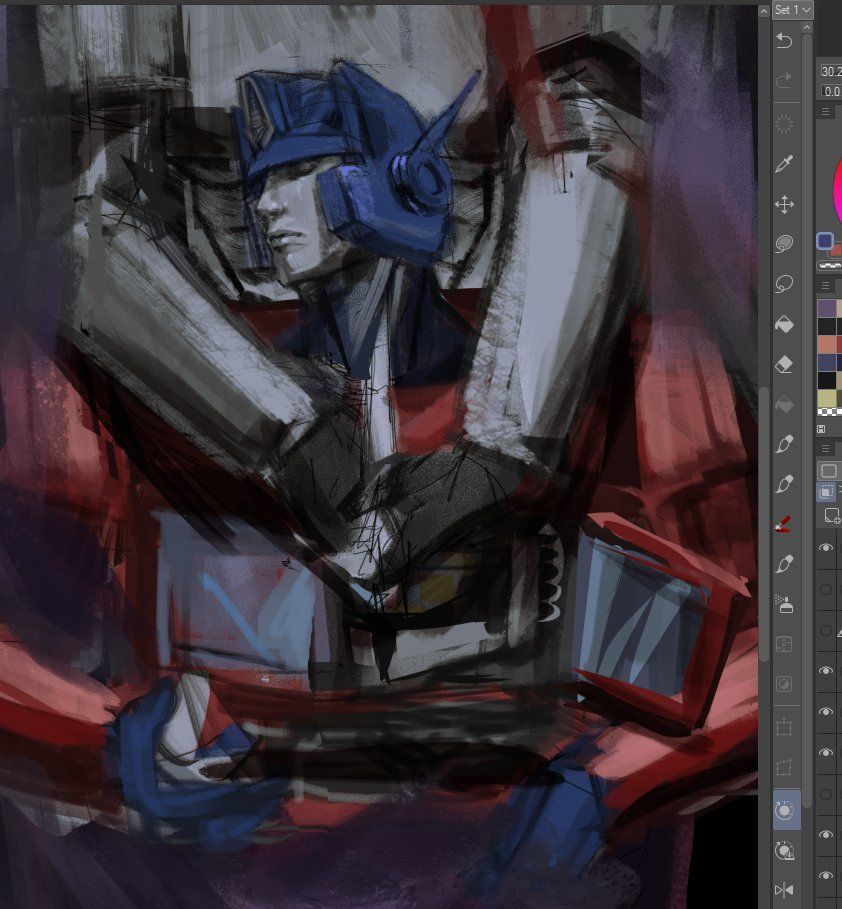Screen dimensions: 842x909
Task: Open the color set panel hamburger menu
Action: pos(825,285)
